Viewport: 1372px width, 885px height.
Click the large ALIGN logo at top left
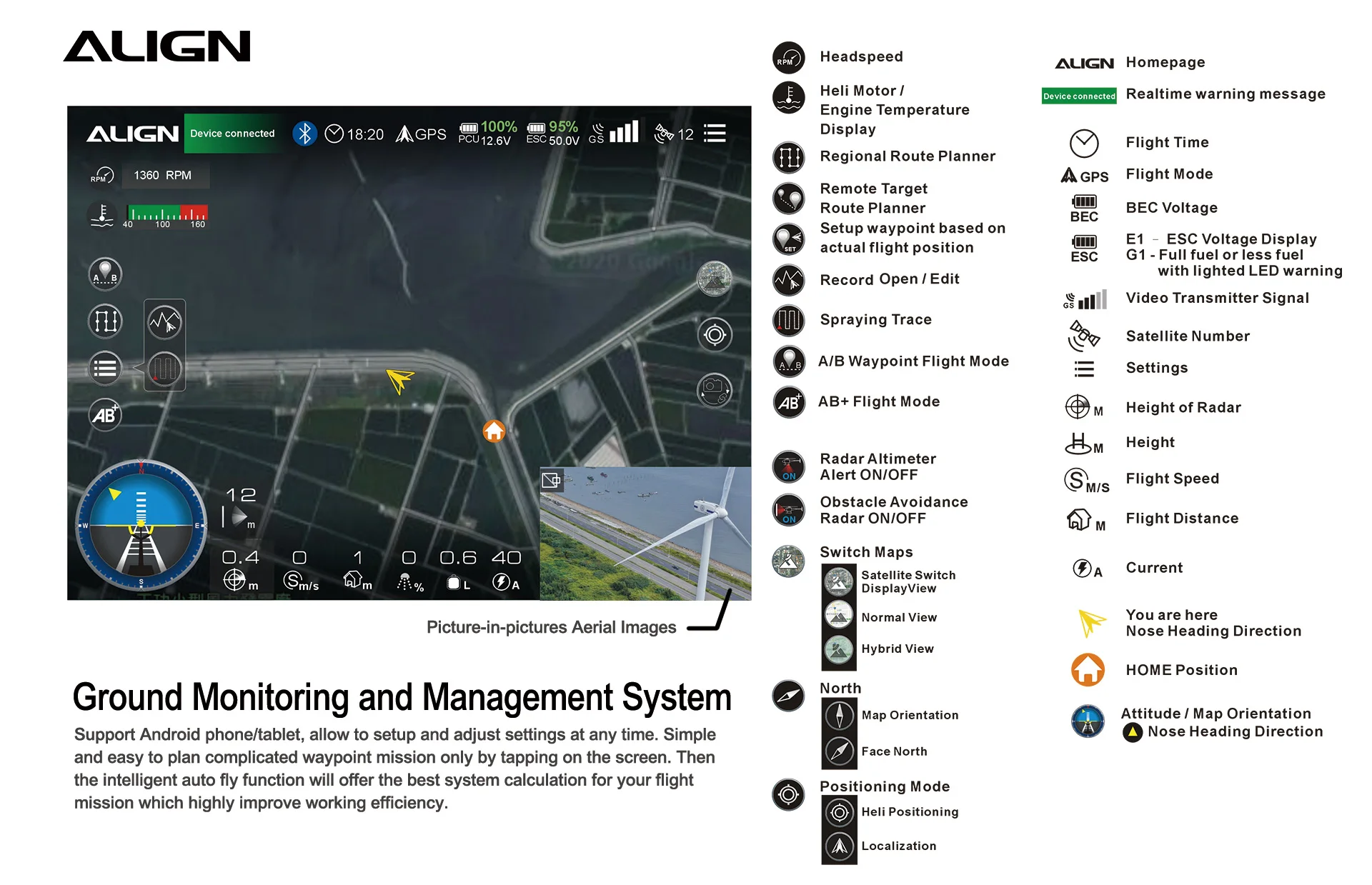pyautogui.click(x=157, y=46)
